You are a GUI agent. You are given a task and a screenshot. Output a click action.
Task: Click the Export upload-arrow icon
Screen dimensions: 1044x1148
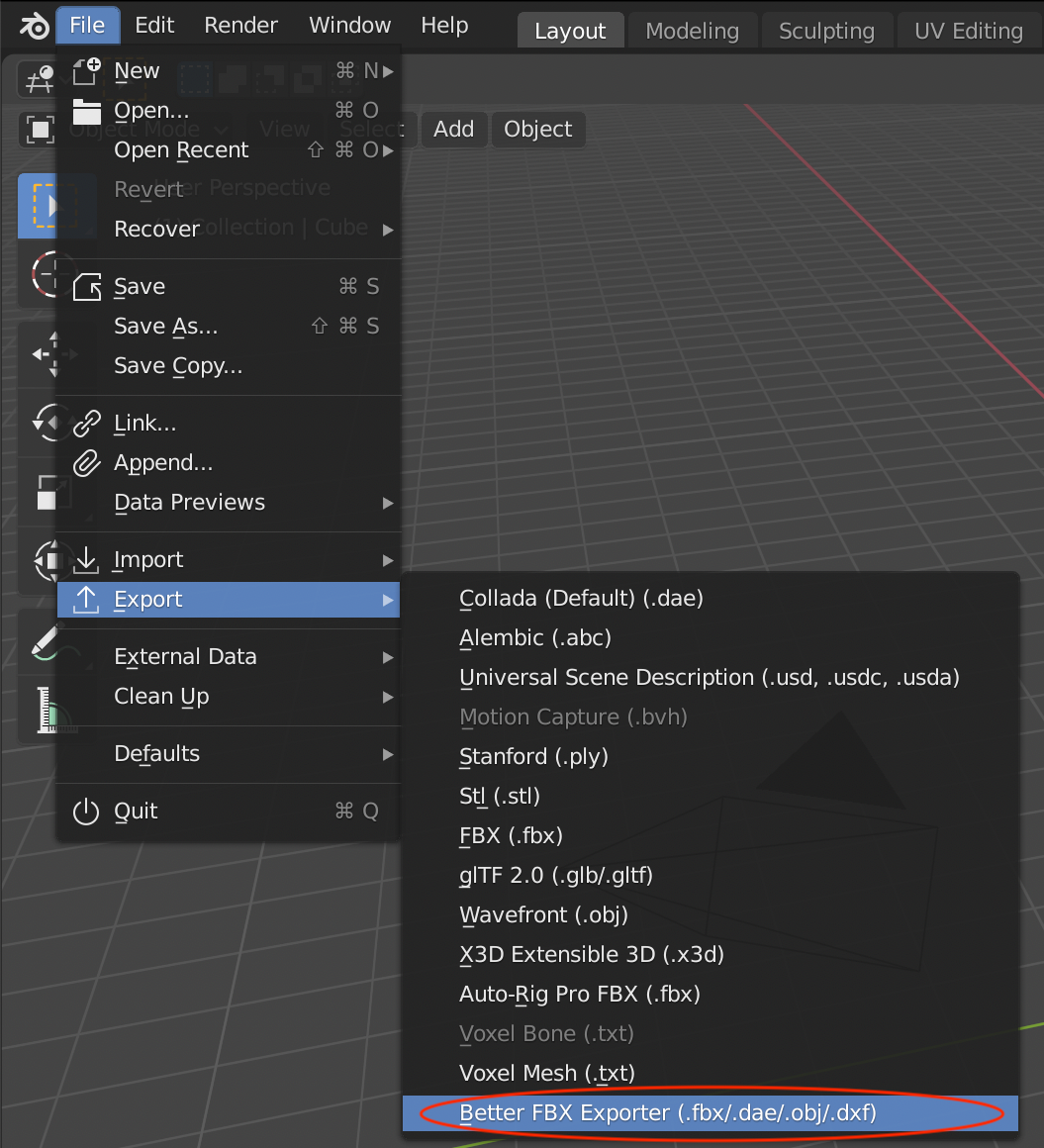coord(86,600)
